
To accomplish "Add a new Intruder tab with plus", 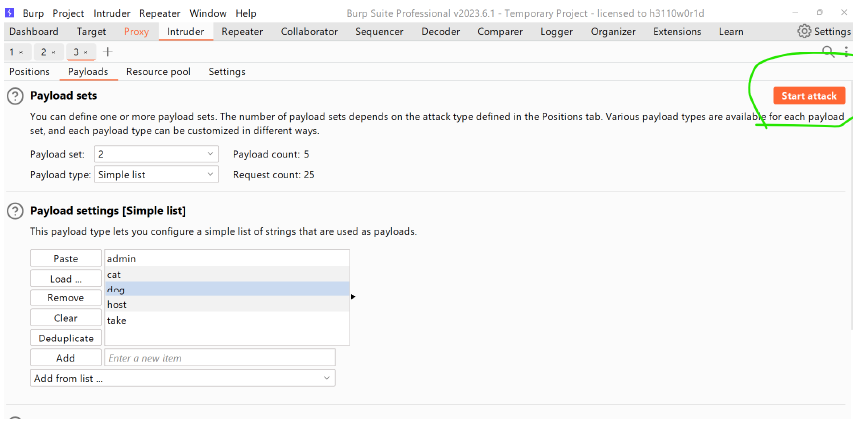I will (x=108, y=52).
